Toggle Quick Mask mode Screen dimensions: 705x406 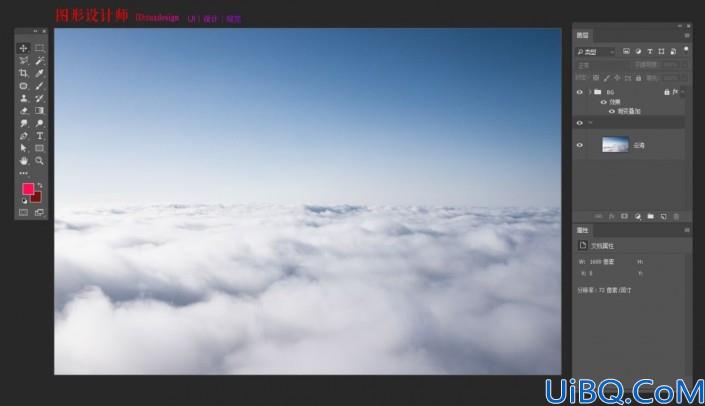(23, 212)
